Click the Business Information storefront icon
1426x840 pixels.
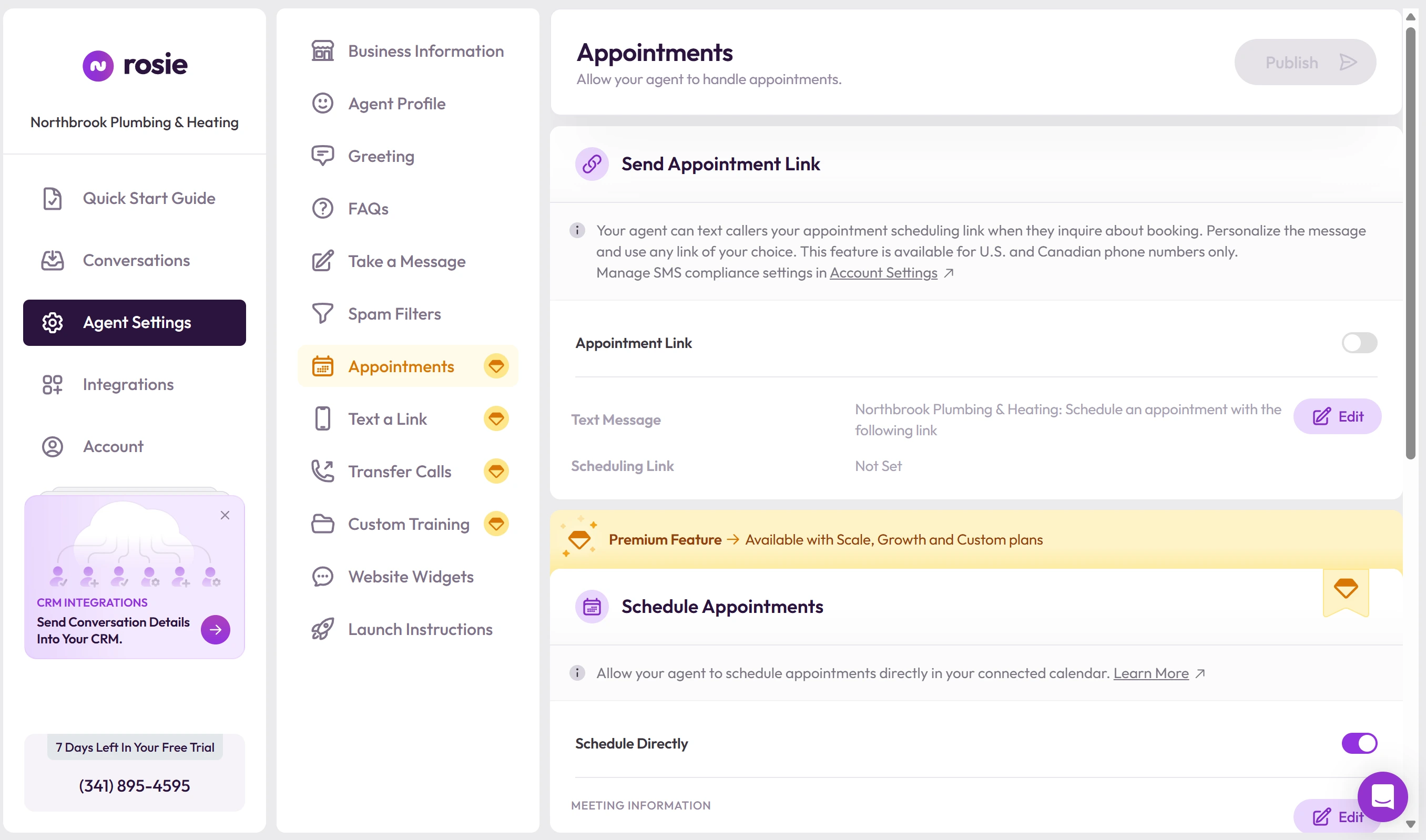click(323, 51)
